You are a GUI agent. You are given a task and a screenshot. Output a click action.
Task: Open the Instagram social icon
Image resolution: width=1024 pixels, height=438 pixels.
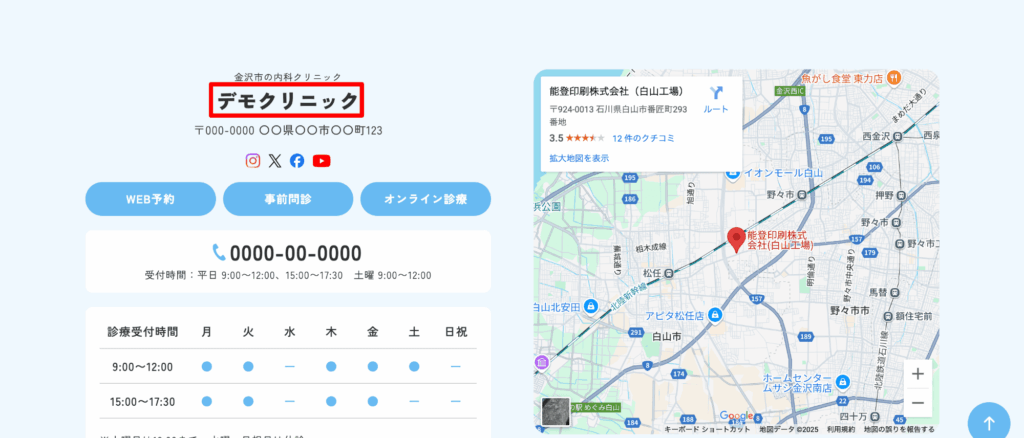tap(253, 160)
